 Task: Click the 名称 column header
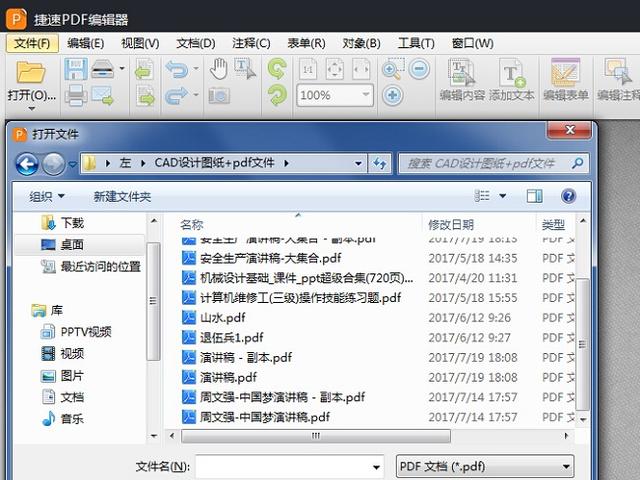[x=191, y=224]
